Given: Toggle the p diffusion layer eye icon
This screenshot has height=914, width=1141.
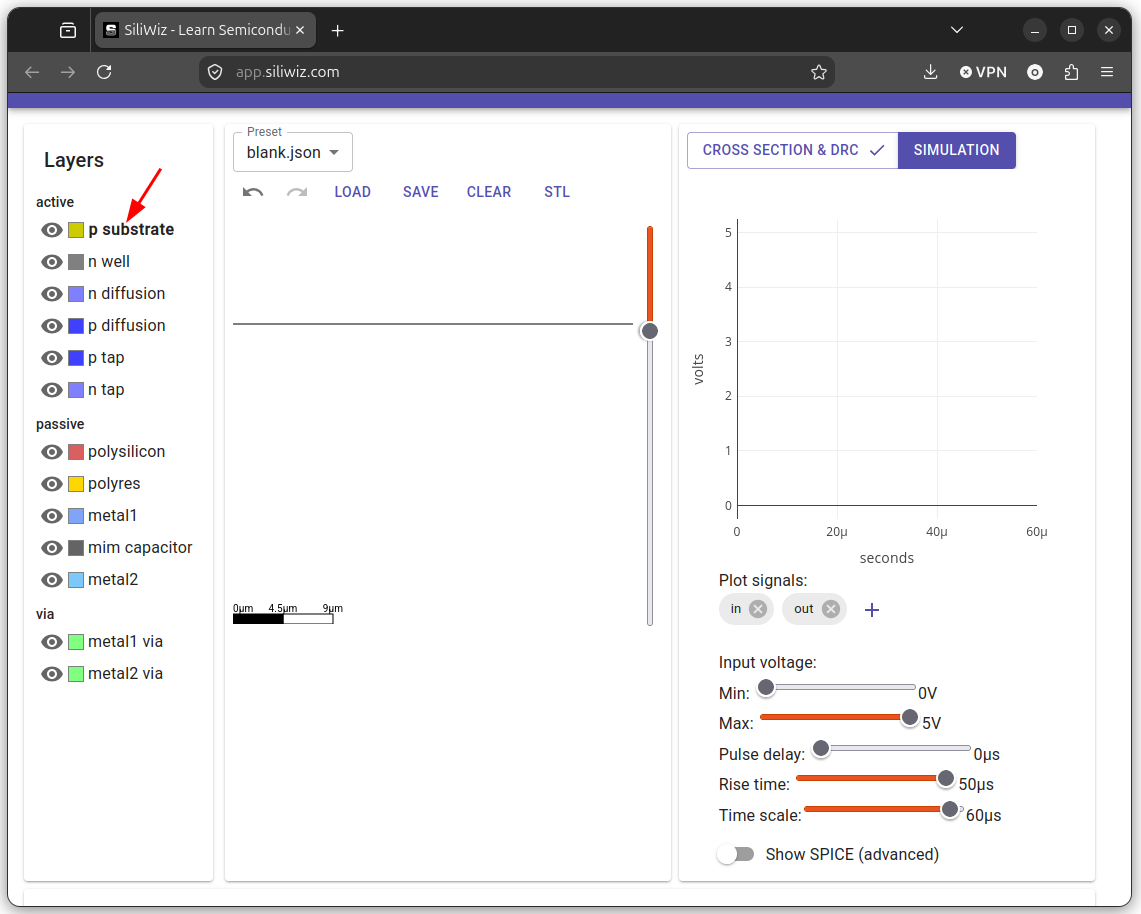Looking at the screenshot, I should 51,326.
